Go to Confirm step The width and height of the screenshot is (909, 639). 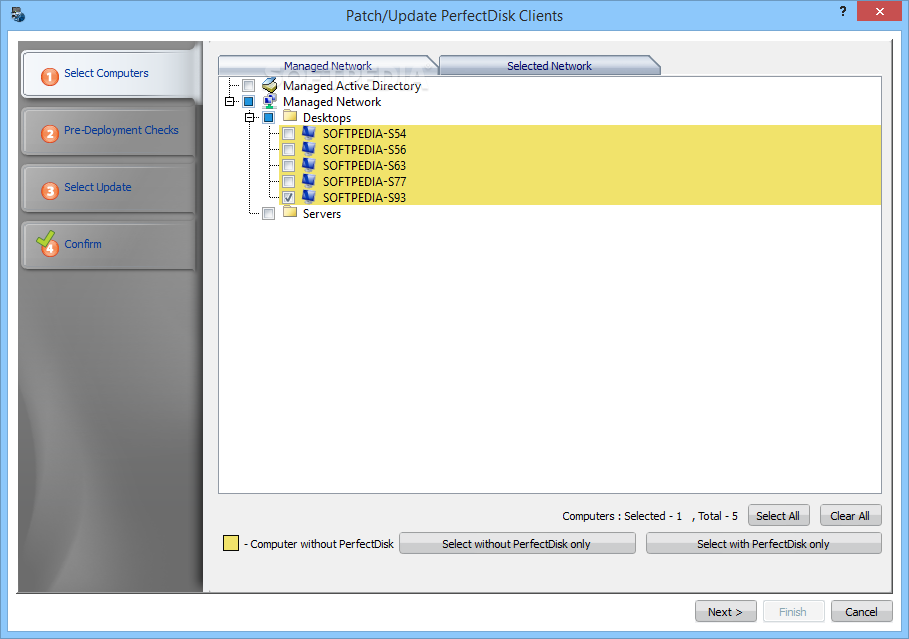(x=109, y=245)
